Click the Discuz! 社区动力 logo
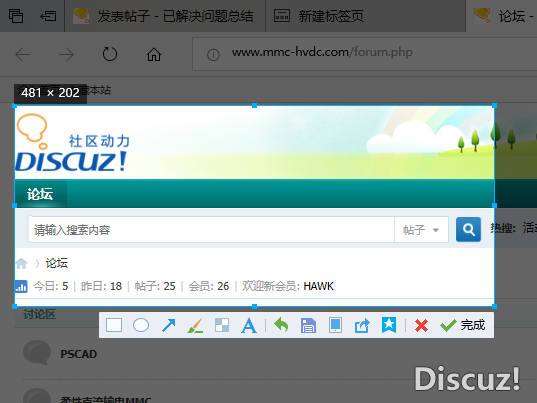This screenshot has height=403, width=537. click(x=73, y=143)
